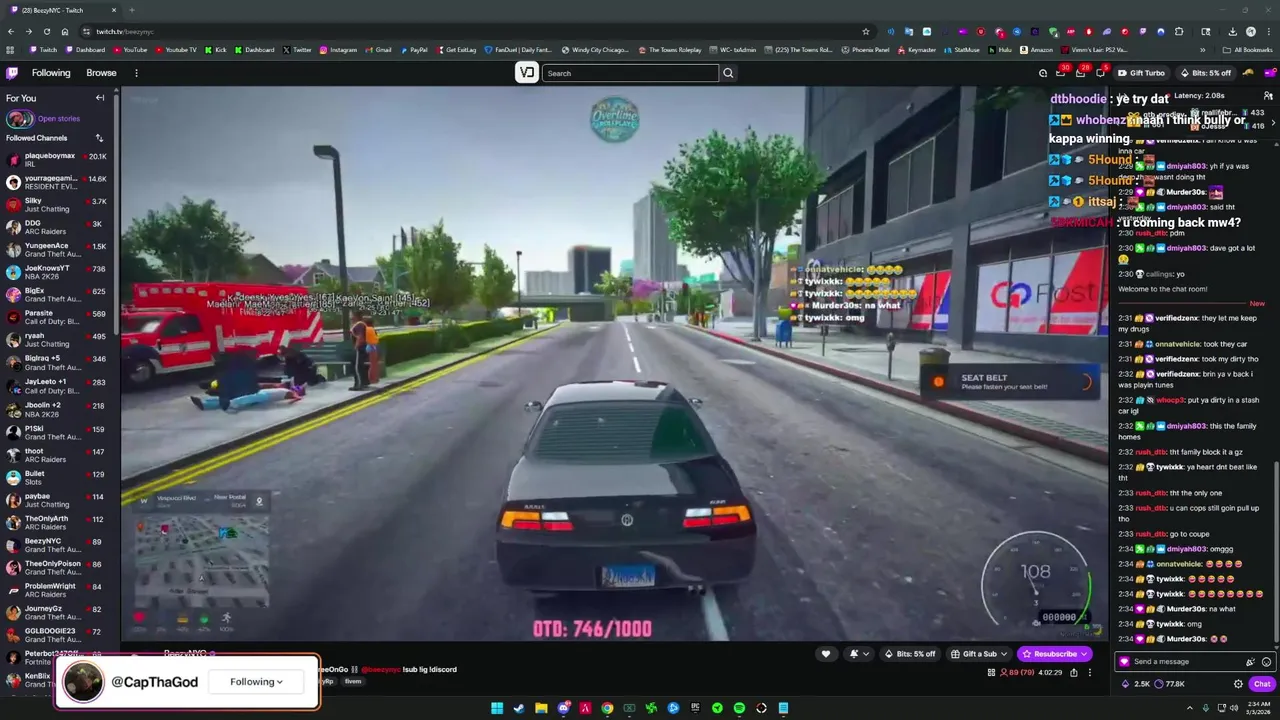The height and width of the screenshot is (720, 1280).
Task: Focus the Twitch search field
Action: click(x=630, y=73)
